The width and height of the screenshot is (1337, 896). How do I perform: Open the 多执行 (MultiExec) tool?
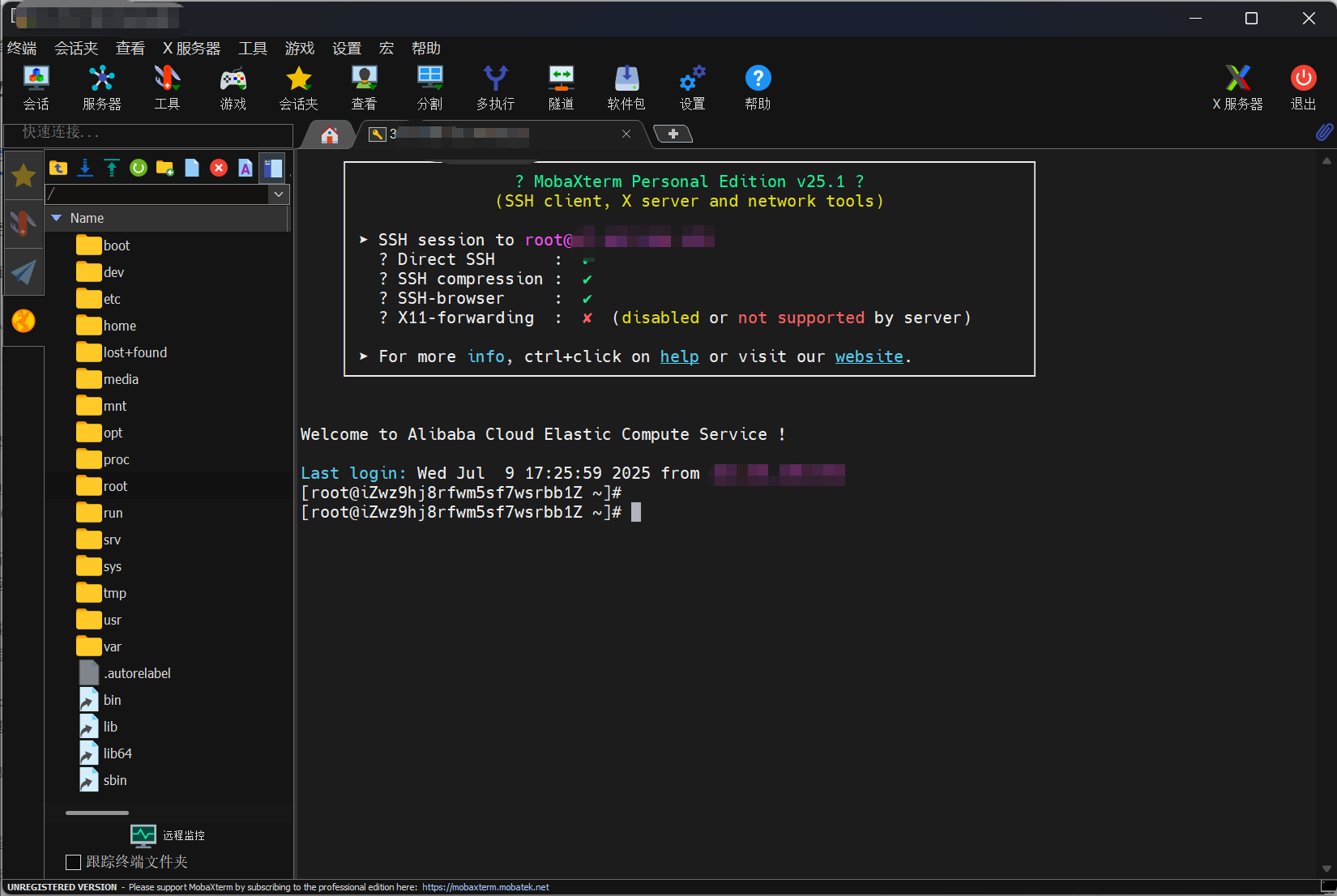(x=495, y=87)
